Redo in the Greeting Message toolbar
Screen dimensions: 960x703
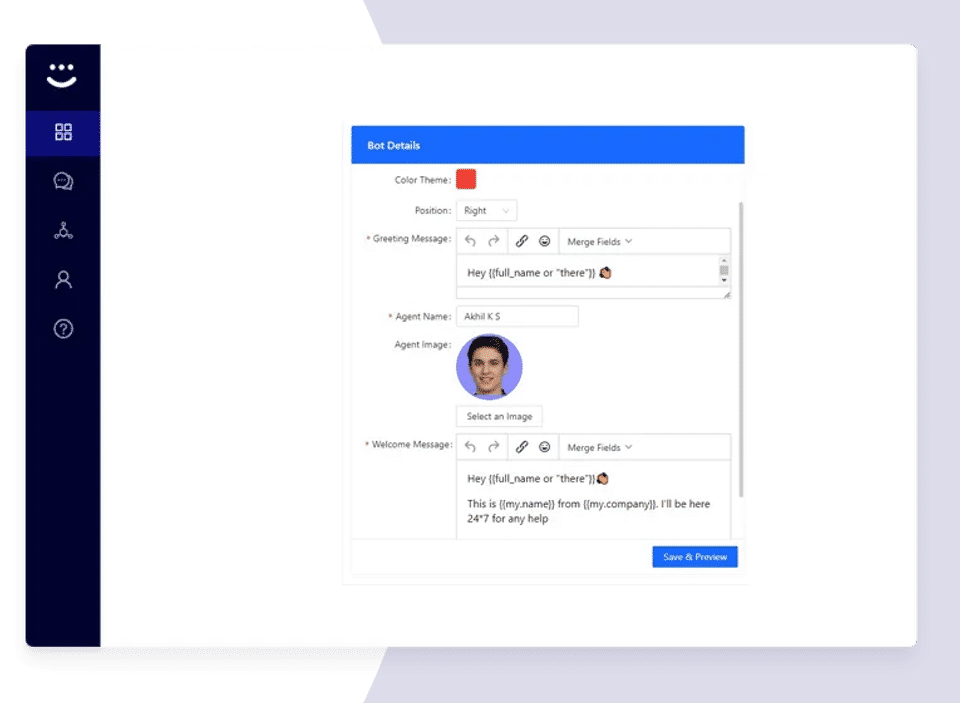[493, 241]
